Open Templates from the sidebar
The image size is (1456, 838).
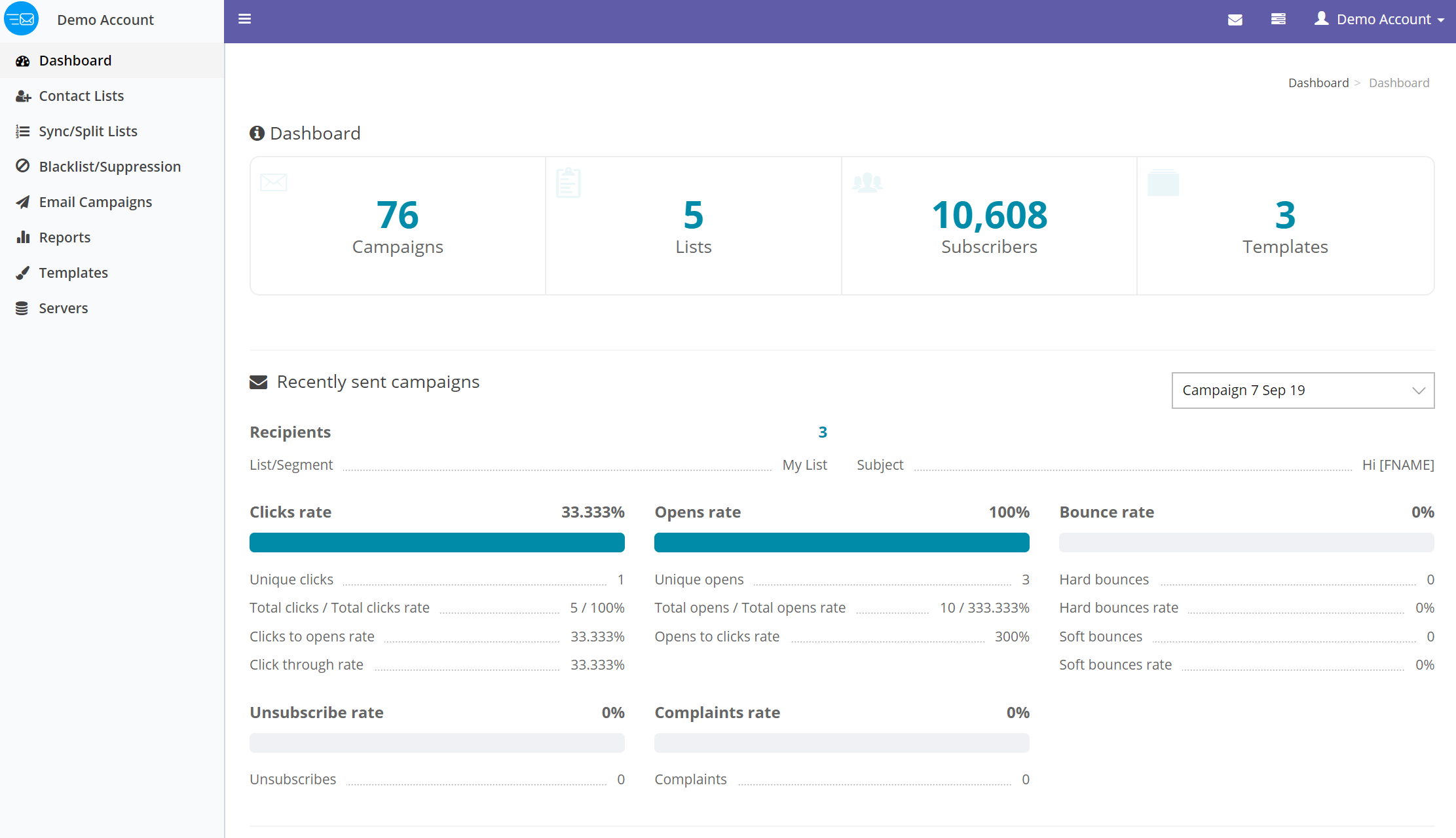pos(112,273)
